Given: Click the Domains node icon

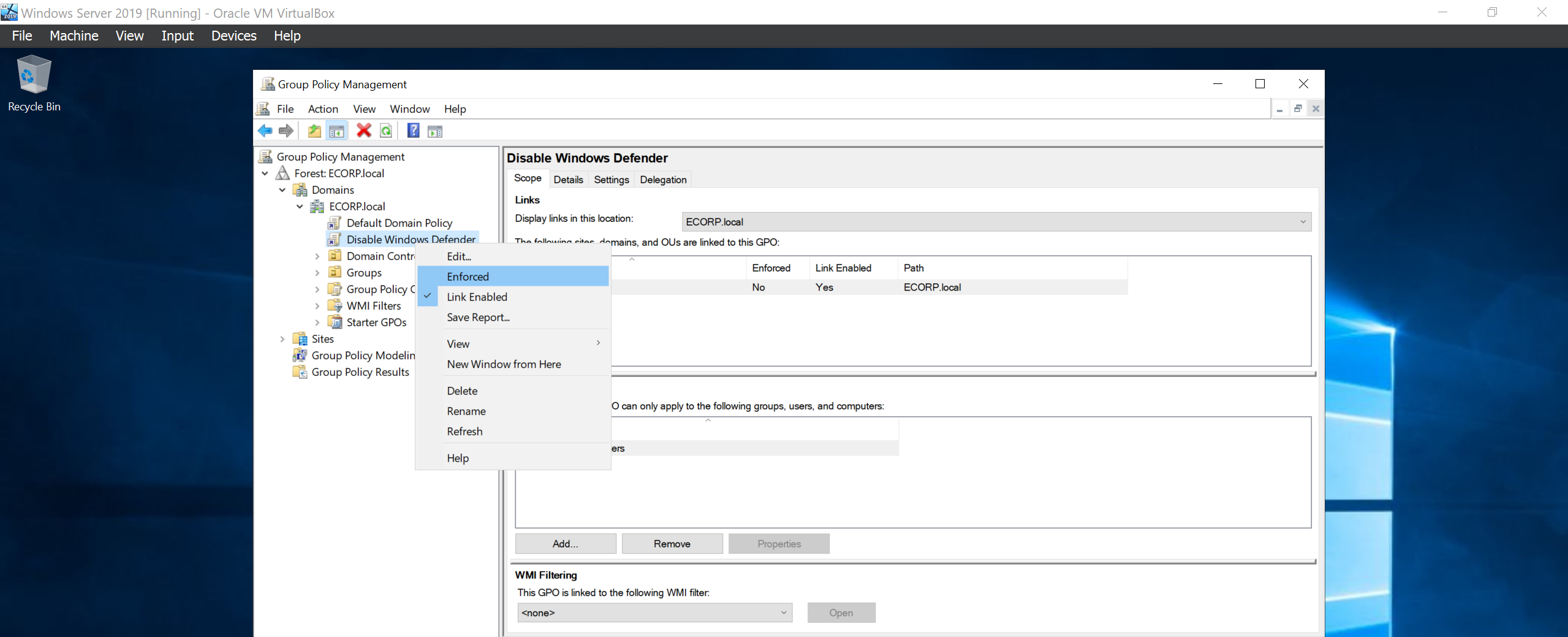Looking at the screenshot, I should [300, 189].
